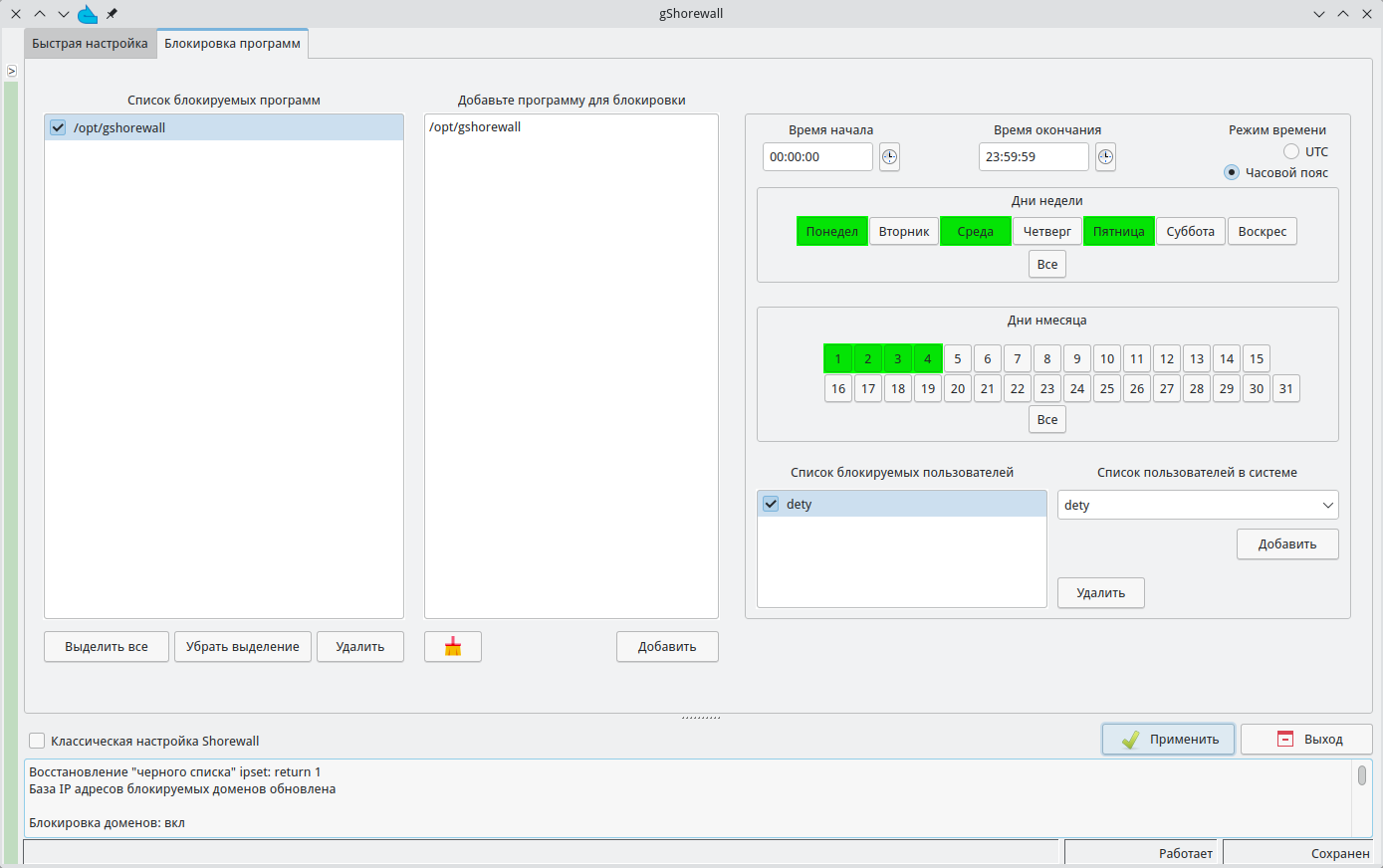The image size is (1383, 868).
Task: Select the Часовой пояс radio button
Action: pyautogui.click(x=1232, y=172)
